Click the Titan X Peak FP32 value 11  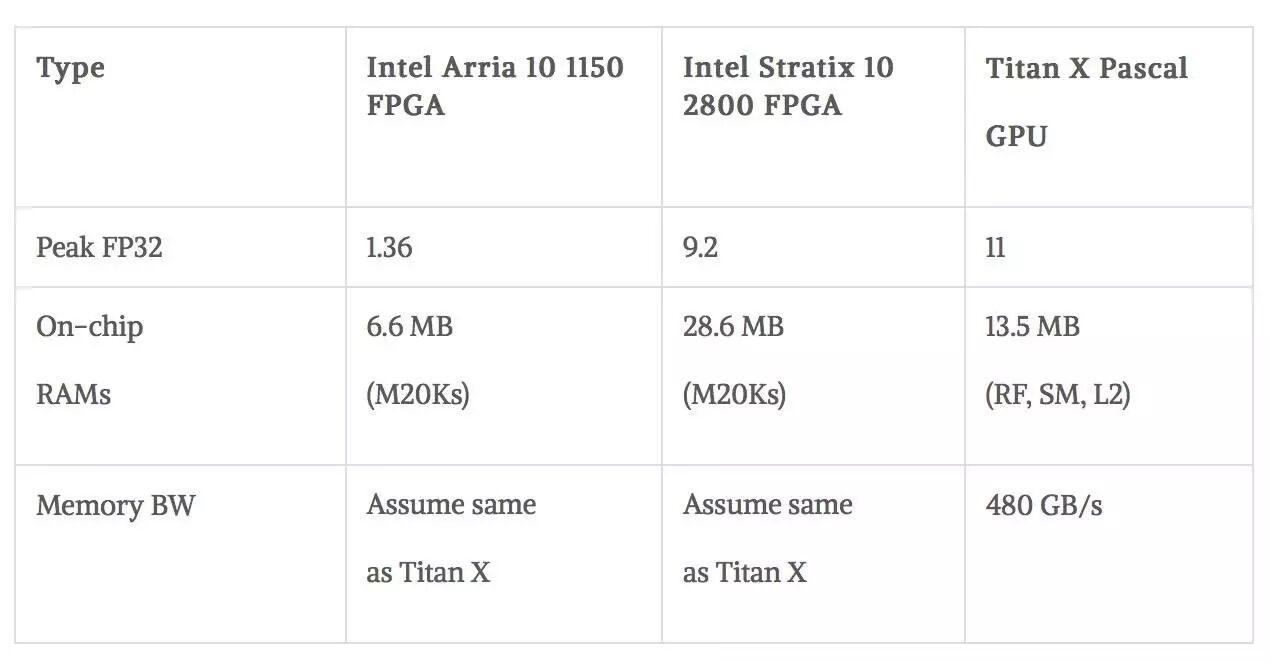pos(995,248)
